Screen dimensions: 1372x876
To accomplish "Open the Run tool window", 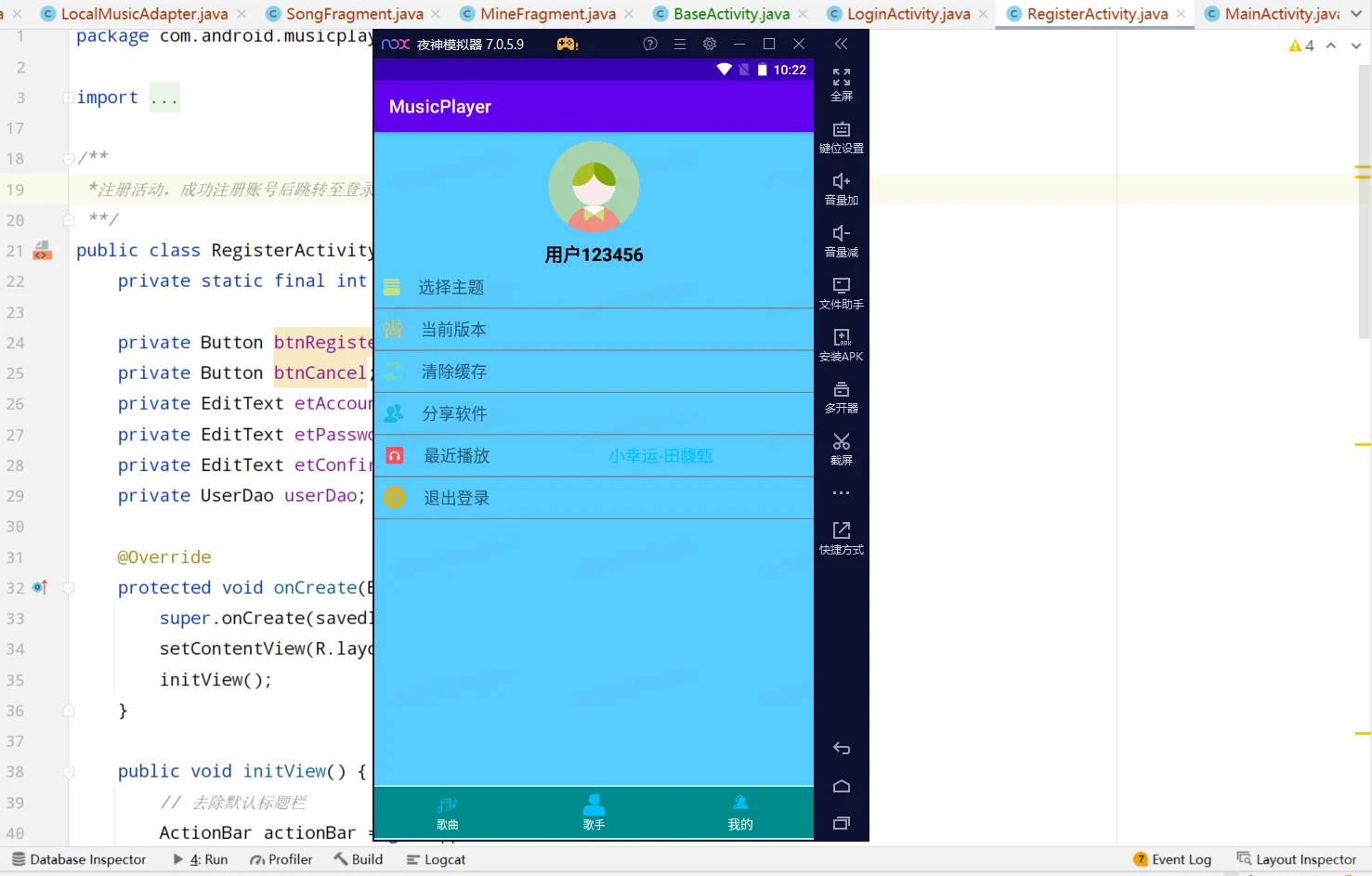I will click(x=200, y=859).
